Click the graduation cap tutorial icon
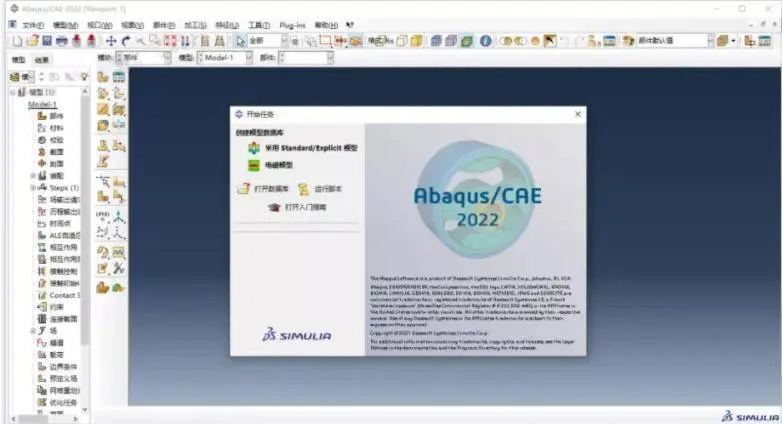 click(x=274, y=207)
